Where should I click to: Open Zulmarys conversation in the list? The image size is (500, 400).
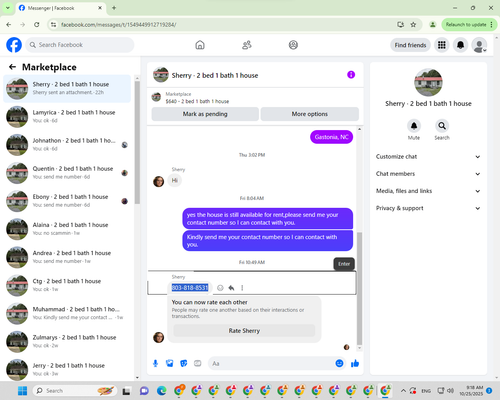[67, 341]
